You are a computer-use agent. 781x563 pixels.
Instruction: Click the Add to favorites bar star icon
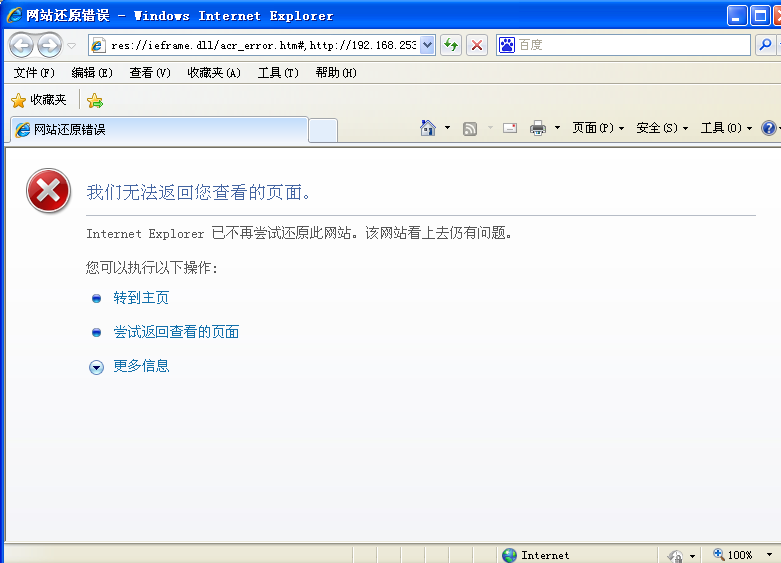pos(95,100)
